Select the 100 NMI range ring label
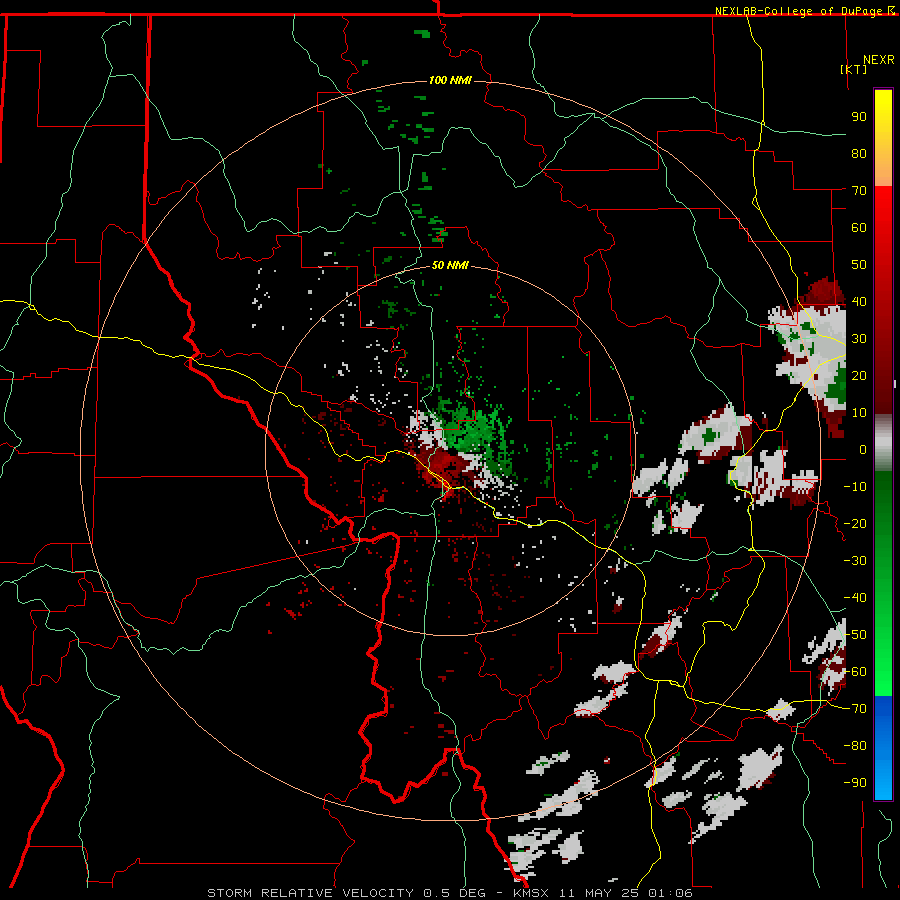Image resolution: width=900 pixels, height=900 pixels. pyautogui.click(x=450, y=80)
